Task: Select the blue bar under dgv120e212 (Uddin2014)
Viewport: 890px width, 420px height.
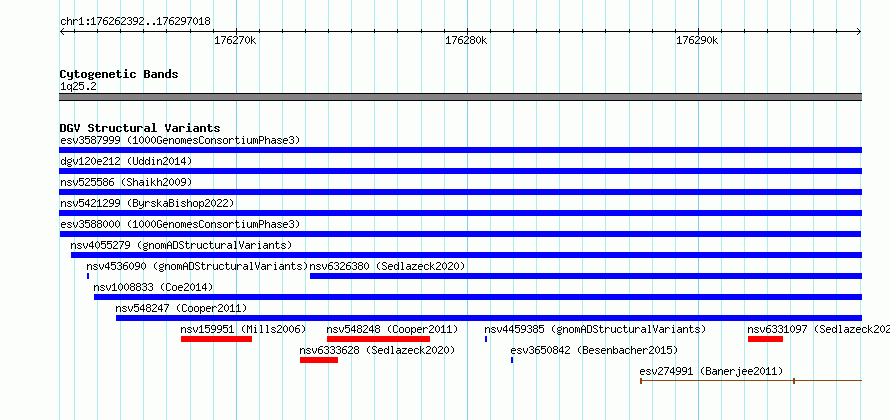Action: [x=460, y=171]
